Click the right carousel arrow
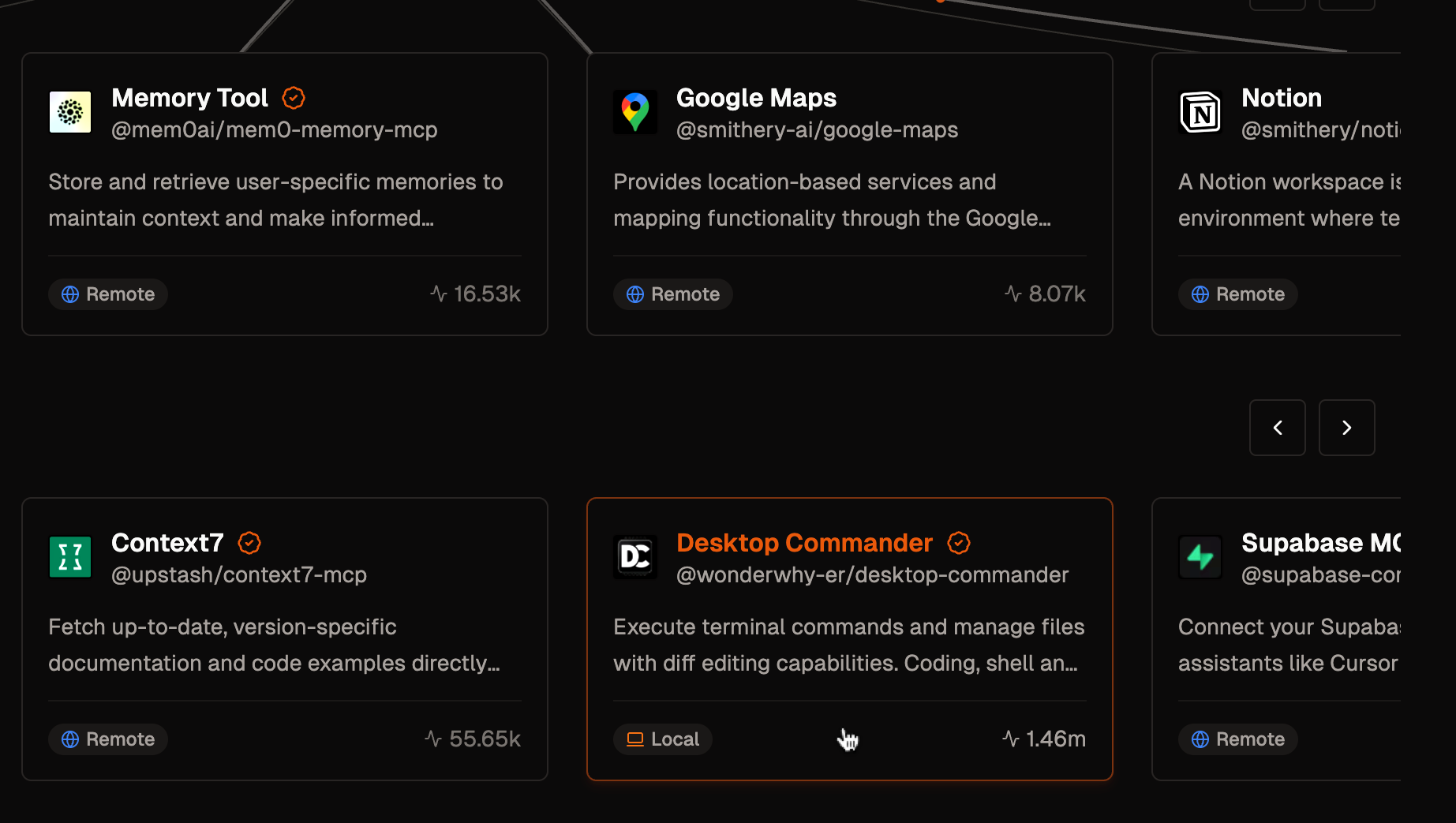Viewport: 1456px width, 823px height. pos(1346,427)
